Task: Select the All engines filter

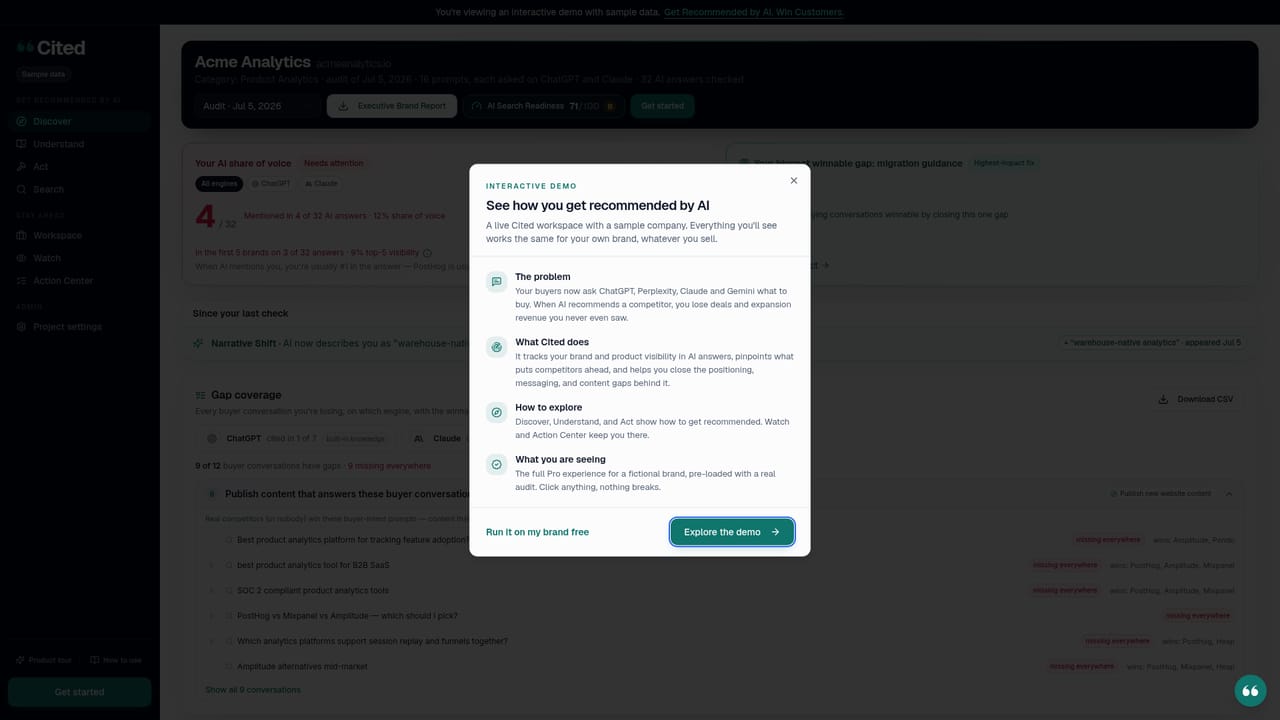Action: 219,184
